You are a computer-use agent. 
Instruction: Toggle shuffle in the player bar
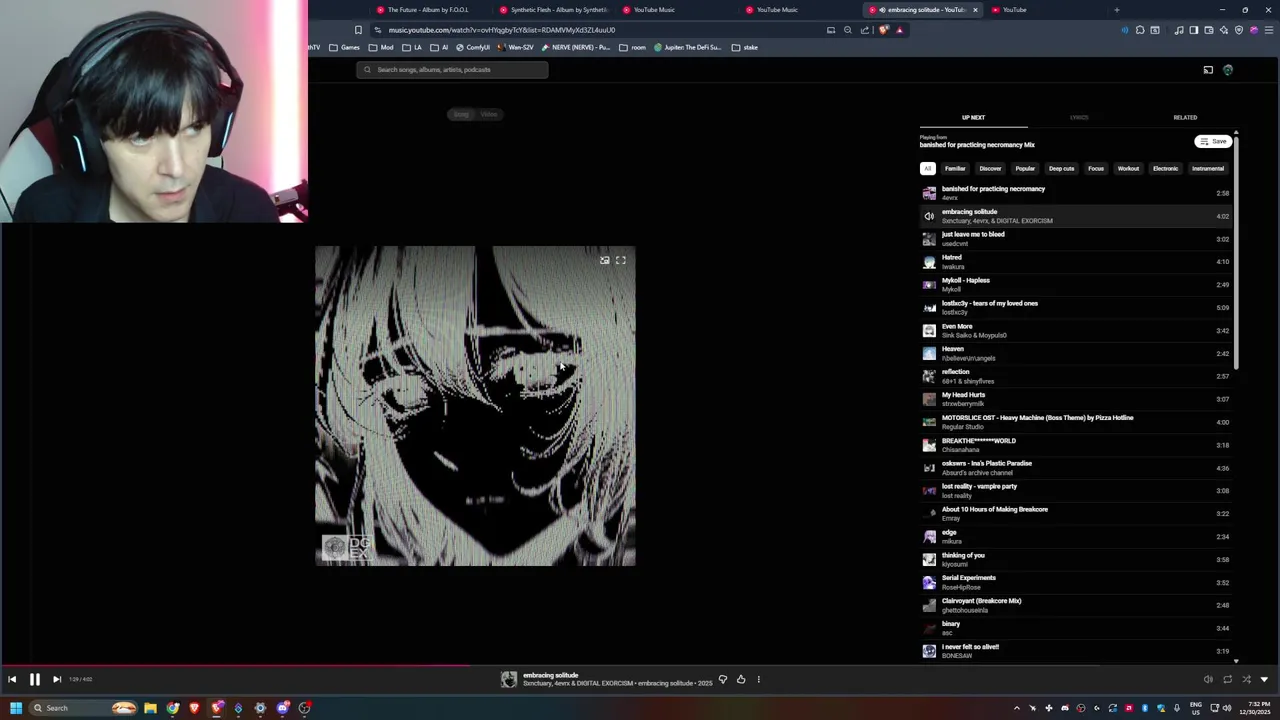pos(1246,679)
